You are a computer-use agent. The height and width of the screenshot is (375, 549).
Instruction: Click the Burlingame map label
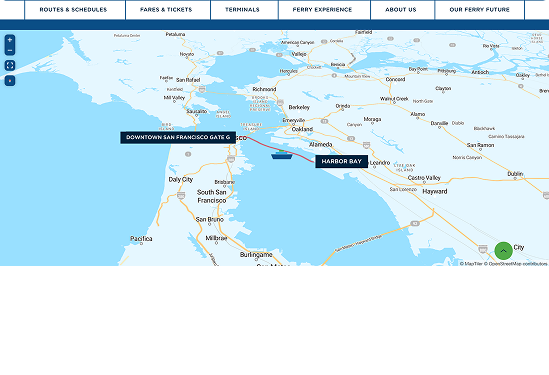pyautogui.click(x=256, y=255)
